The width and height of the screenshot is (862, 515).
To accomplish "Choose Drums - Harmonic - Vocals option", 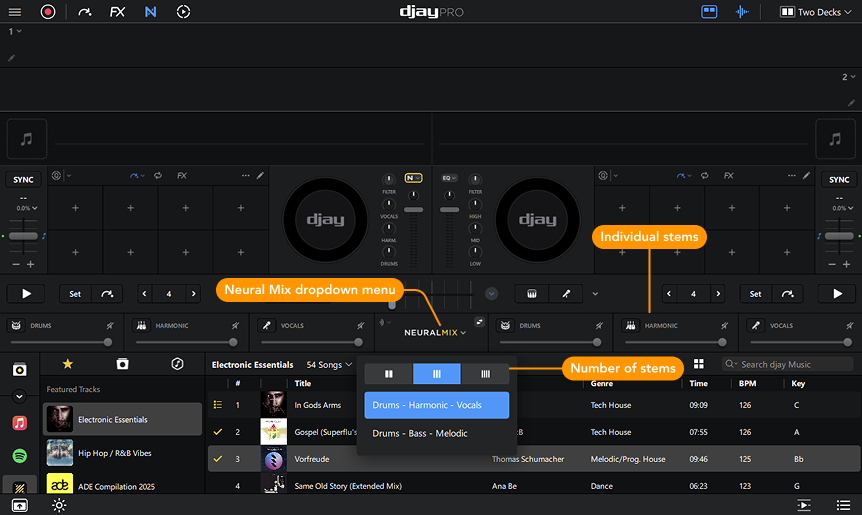I will [436, 405].
